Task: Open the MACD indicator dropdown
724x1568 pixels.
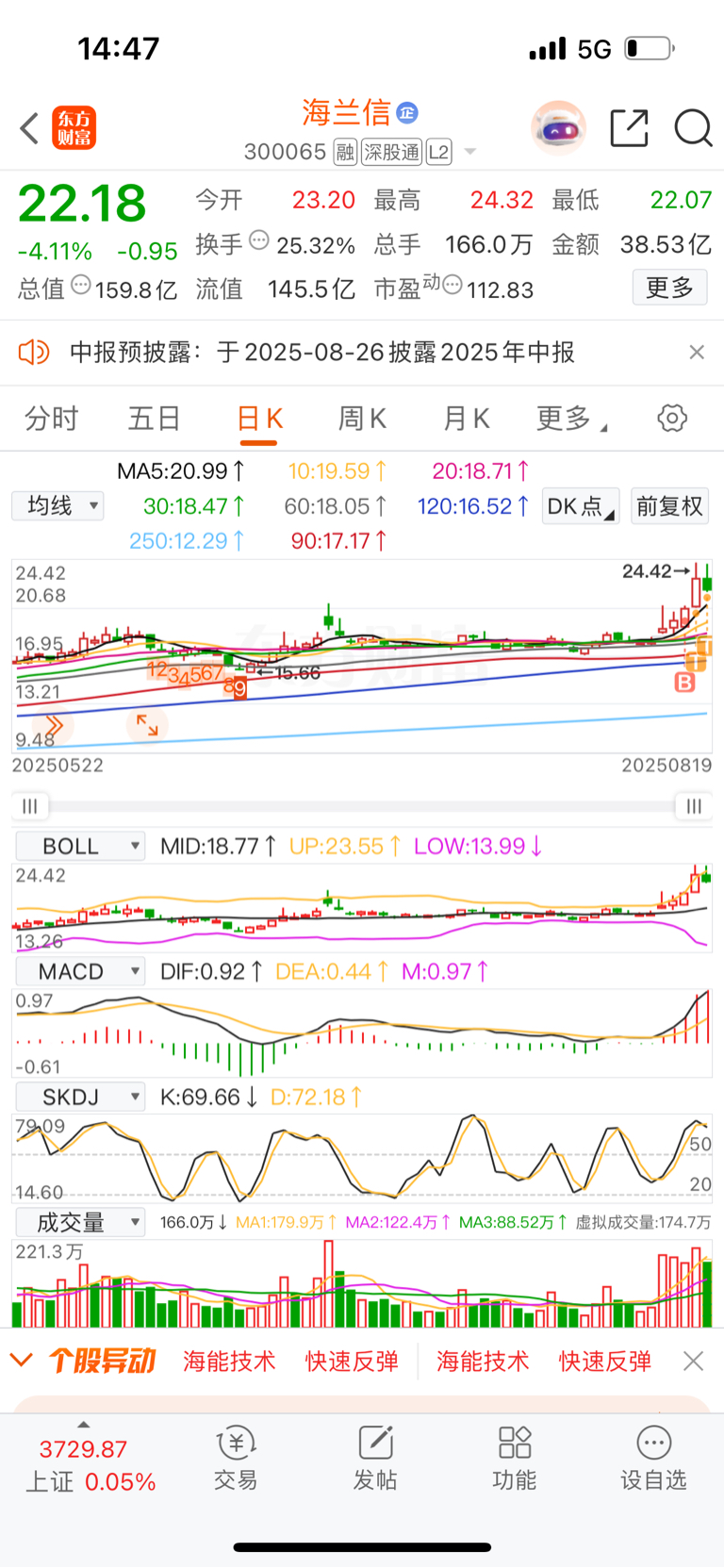Action: pos(80,971)
